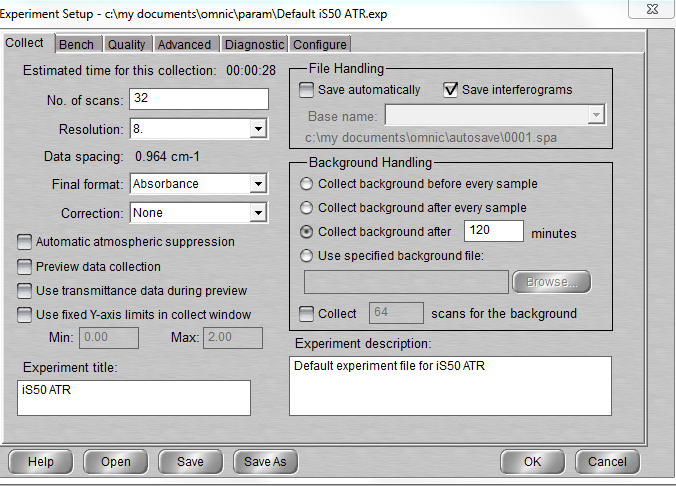Toggle Use transmittance data during preview
This screenshot has height=486, width=676.
(x=24, y=291)
